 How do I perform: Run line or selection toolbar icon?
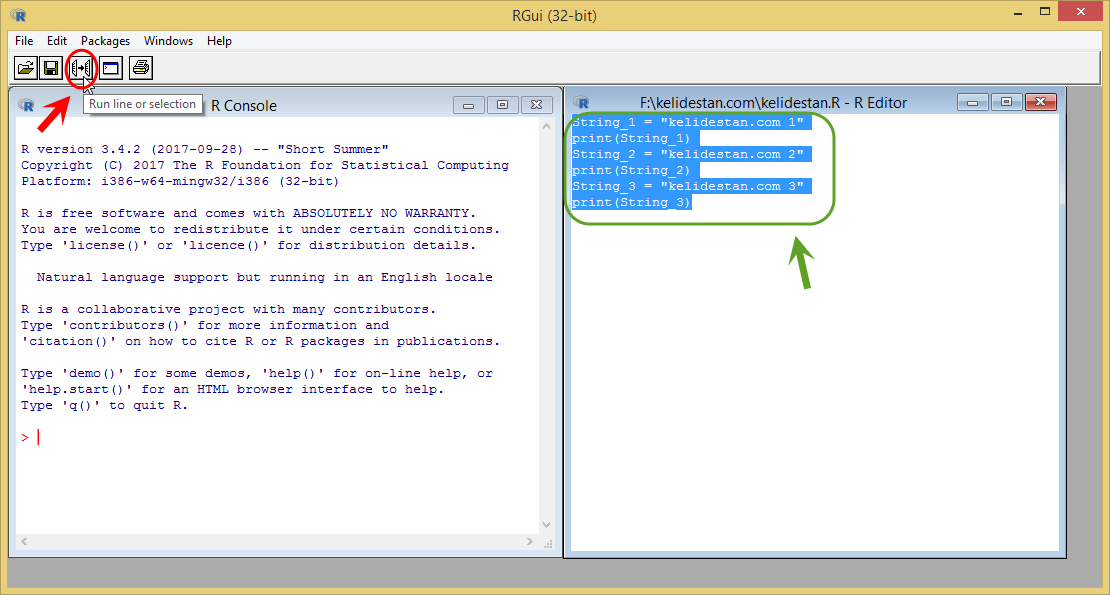tap(81, 68)
